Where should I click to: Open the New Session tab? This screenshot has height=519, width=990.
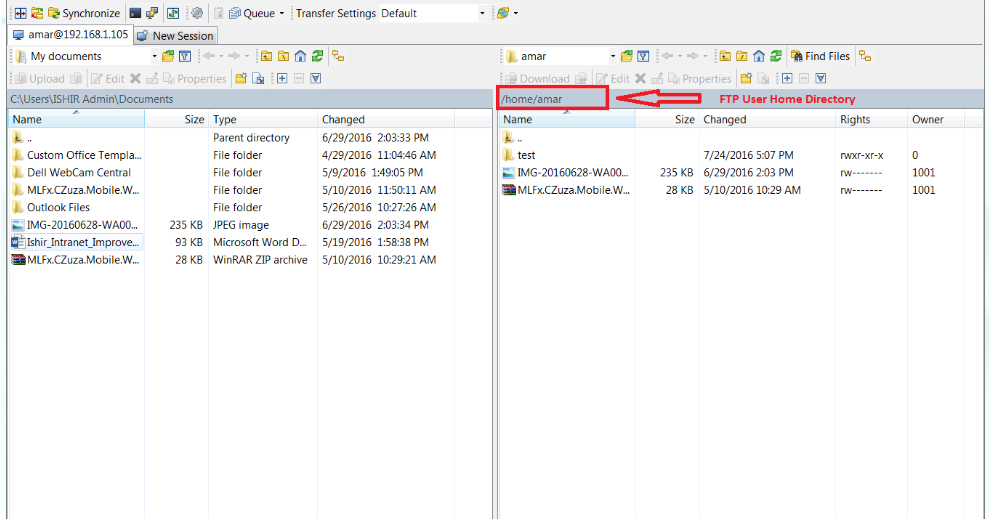[x=176, y=36]
